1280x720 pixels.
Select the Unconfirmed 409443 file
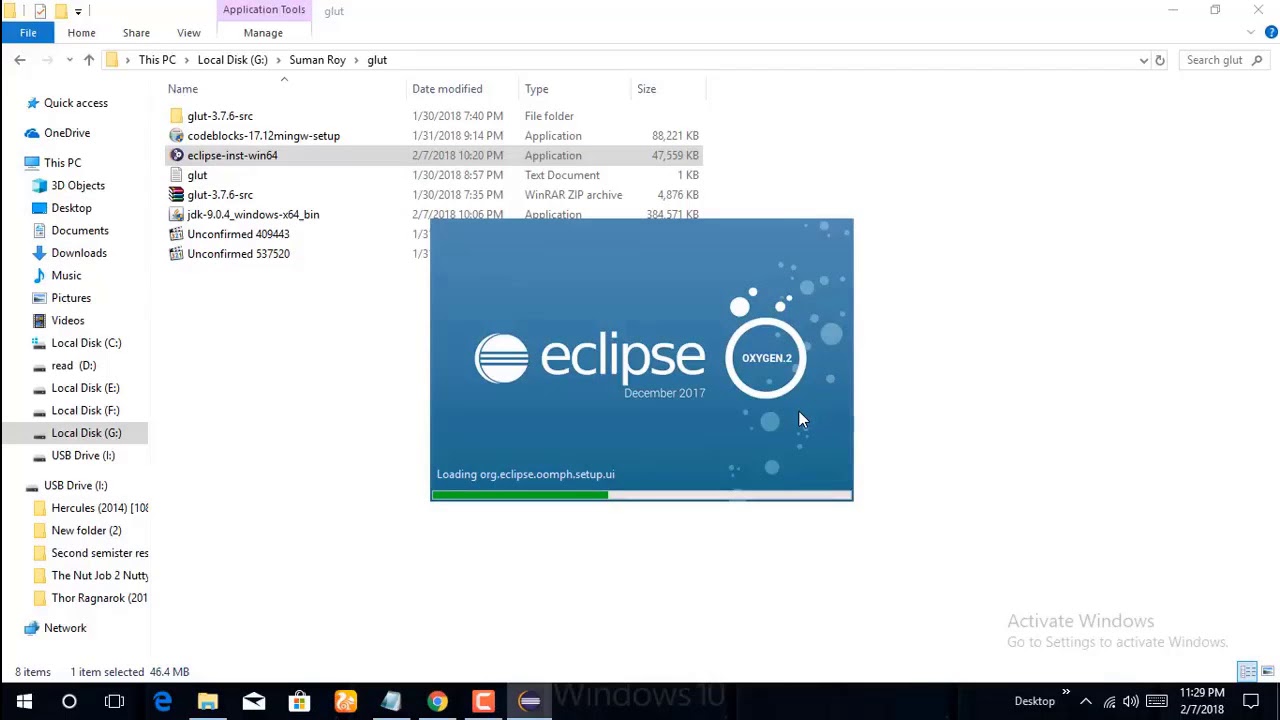(x=238, y=234)
